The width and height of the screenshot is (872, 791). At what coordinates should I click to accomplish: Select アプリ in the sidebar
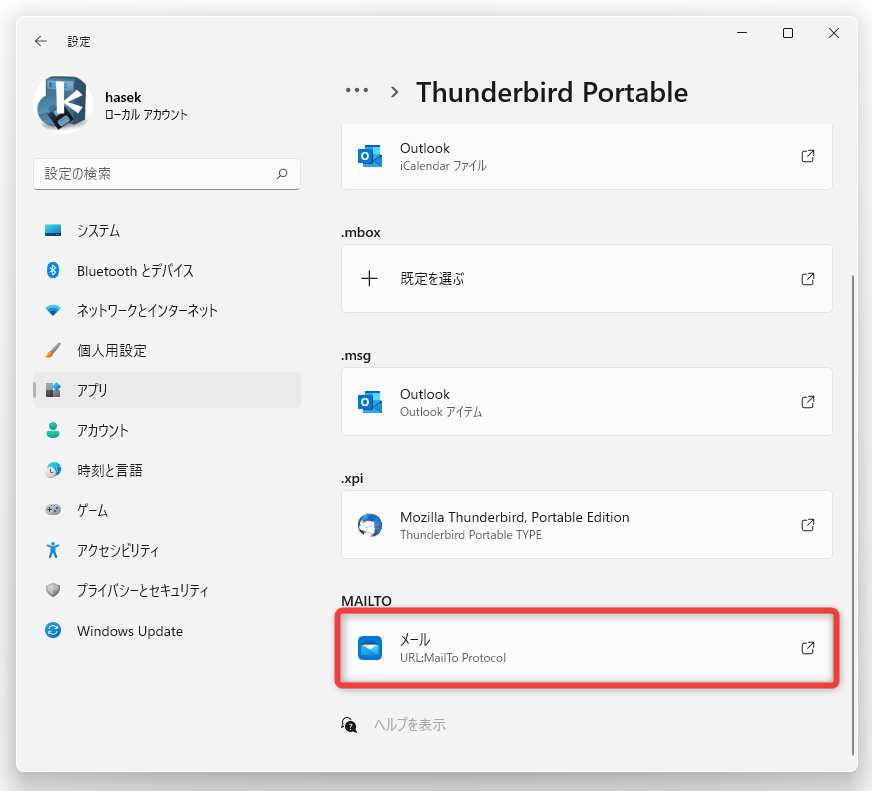pyautogui.click(x=167, y=390)
